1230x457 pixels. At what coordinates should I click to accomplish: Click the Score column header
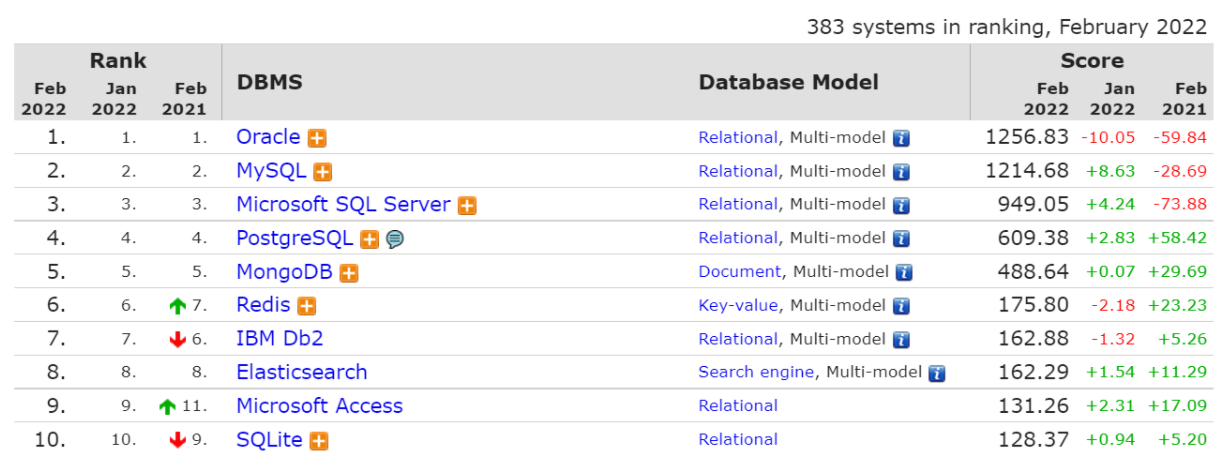pos(1092,61)
